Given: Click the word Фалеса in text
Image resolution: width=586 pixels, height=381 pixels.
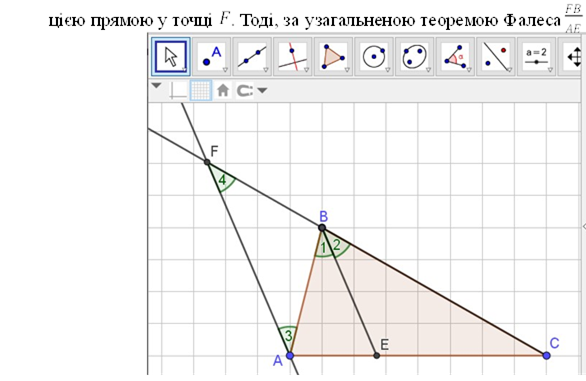Looking at the screenshot, I should tap(532, 21).
